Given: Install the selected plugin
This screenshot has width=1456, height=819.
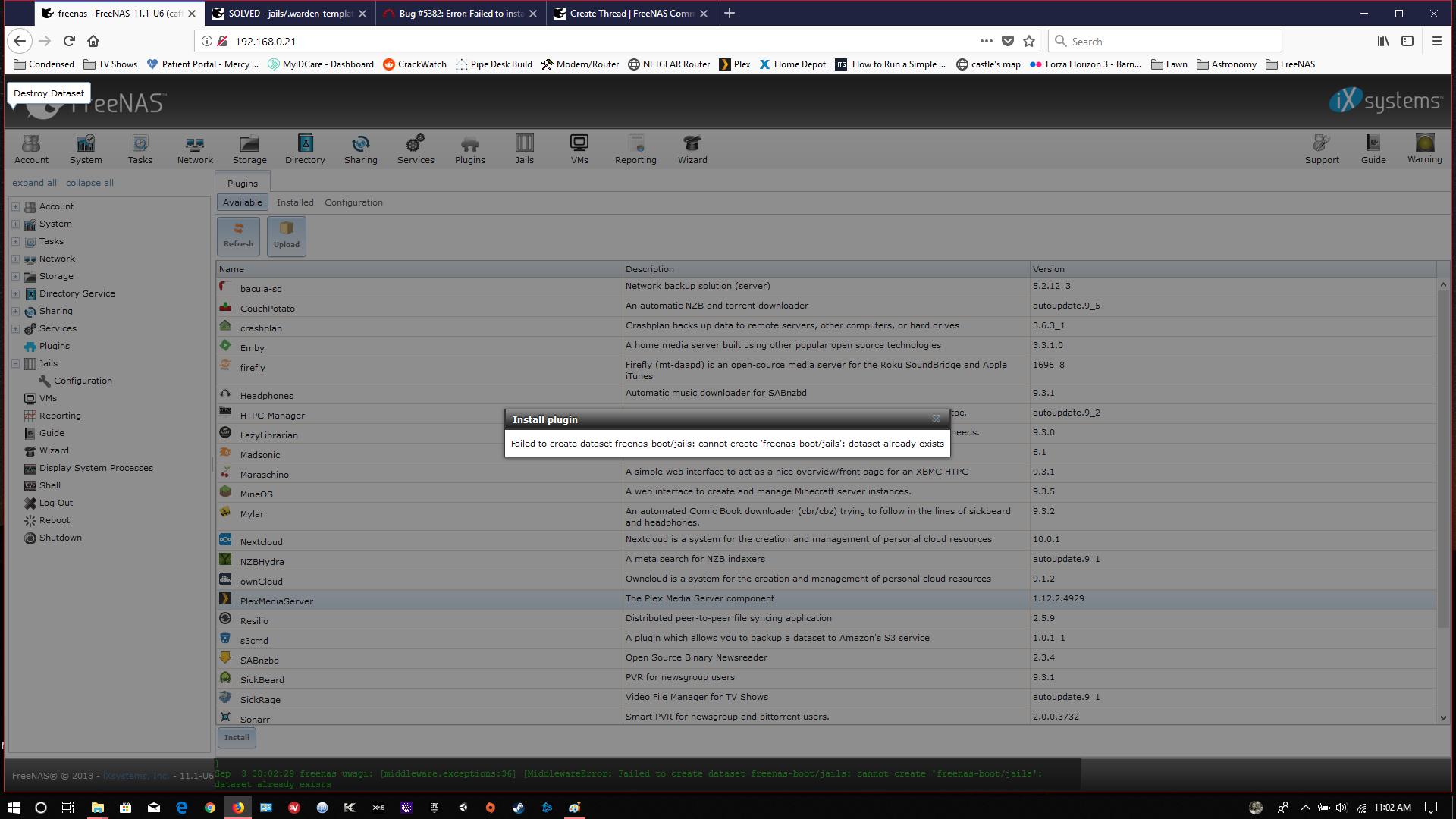Looking at the screenshot, I should (x=237, y=737).
